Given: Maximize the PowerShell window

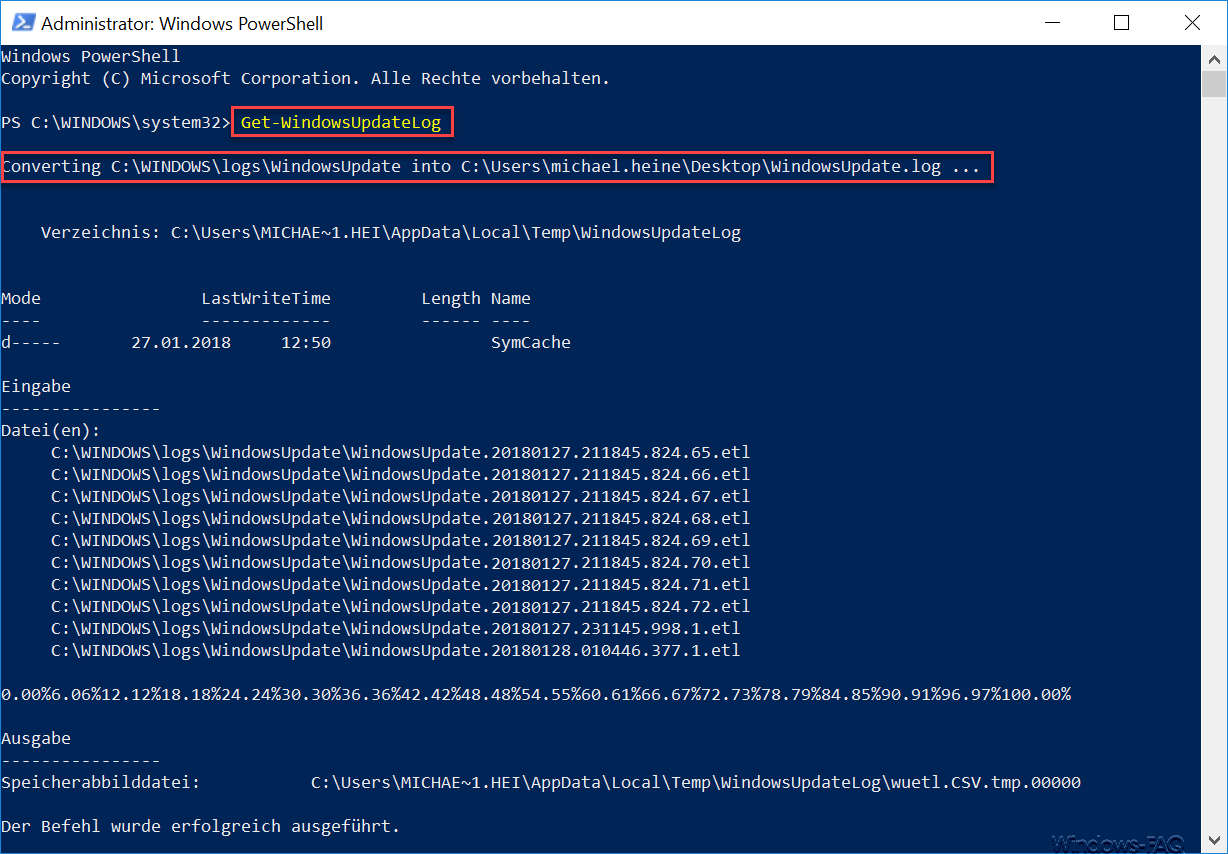Looking at the screenshot, I should click(x=1121, y=22).
